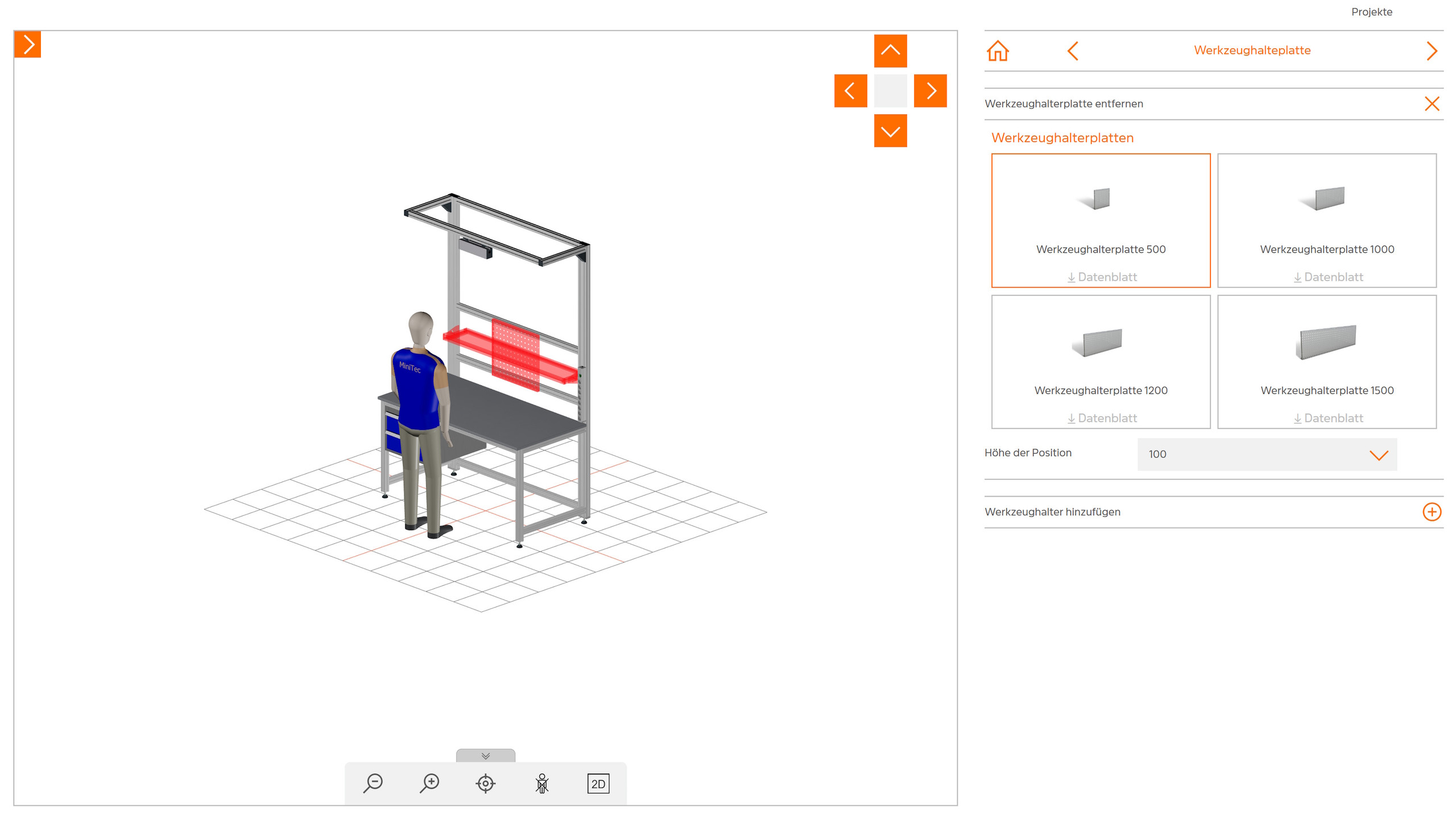The image size is (1456, 819).
Task: Select the Werkzeughalterplatte 1000 card
Action: pyautogui.click(x=1326, y=220)
